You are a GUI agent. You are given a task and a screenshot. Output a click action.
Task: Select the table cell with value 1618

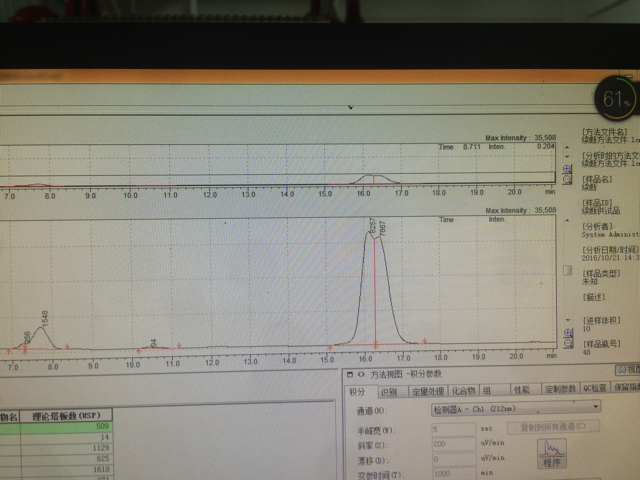(66, 469)
